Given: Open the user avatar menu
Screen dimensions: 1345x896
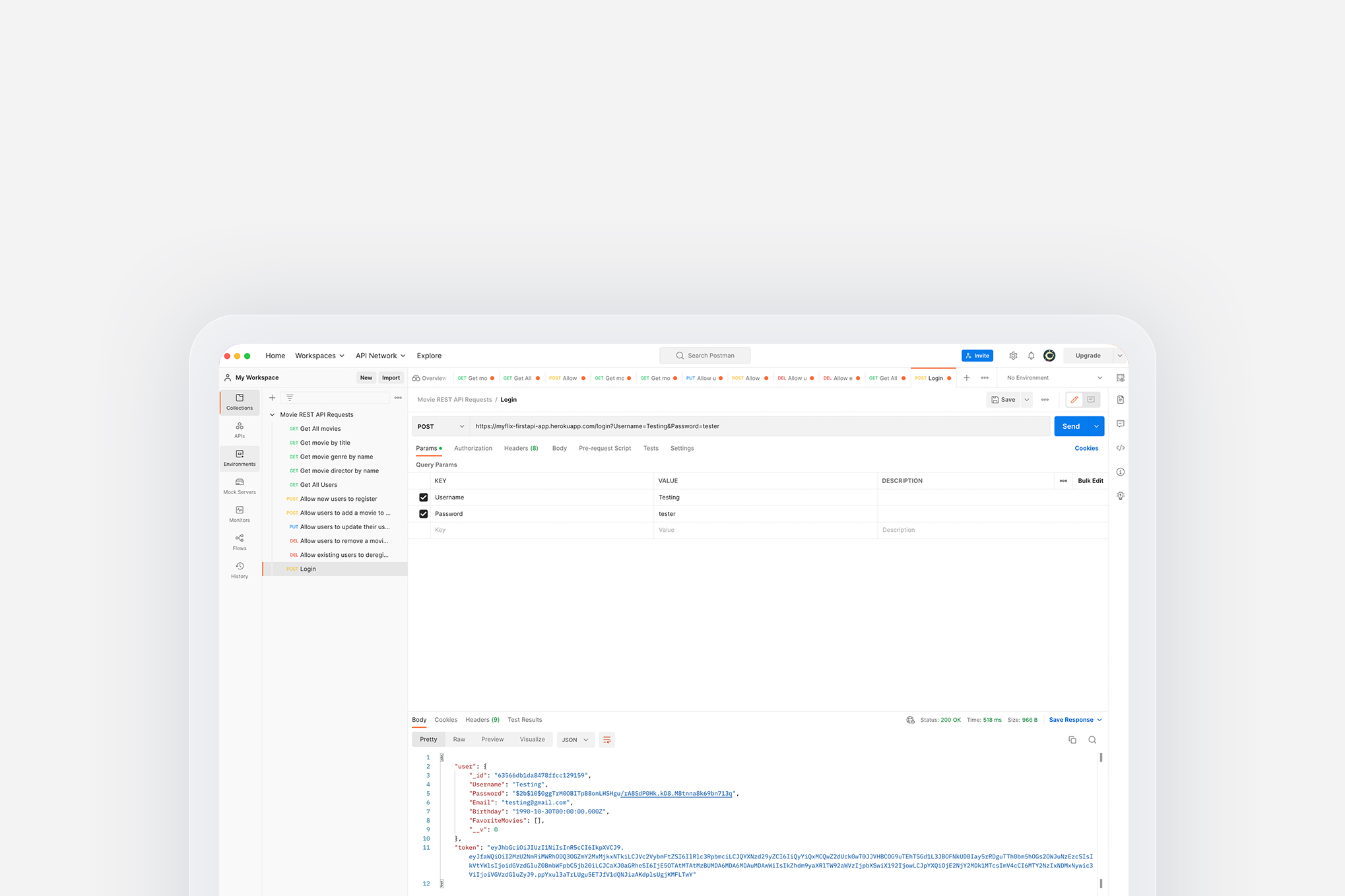Looking at the screenshot, I should (x=1049, y=356).
